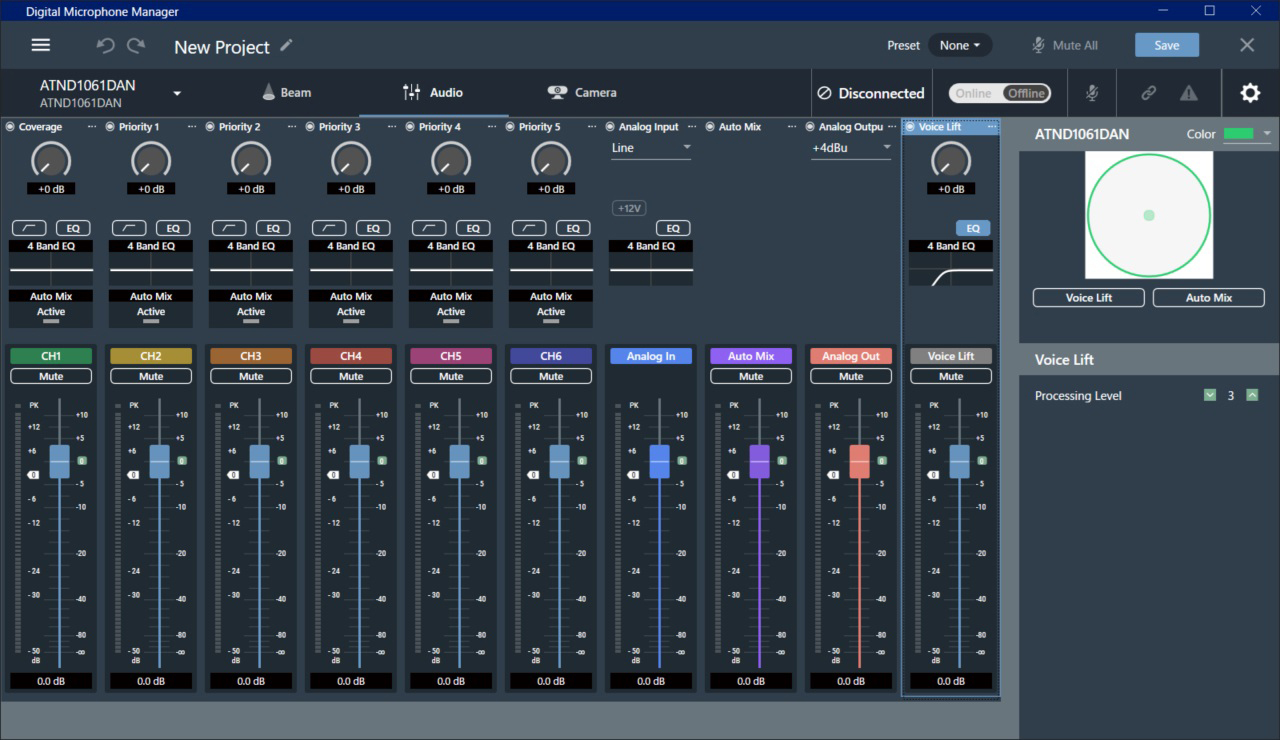
Task: Open the +4dBu output level dropdown
Action: 851,148
